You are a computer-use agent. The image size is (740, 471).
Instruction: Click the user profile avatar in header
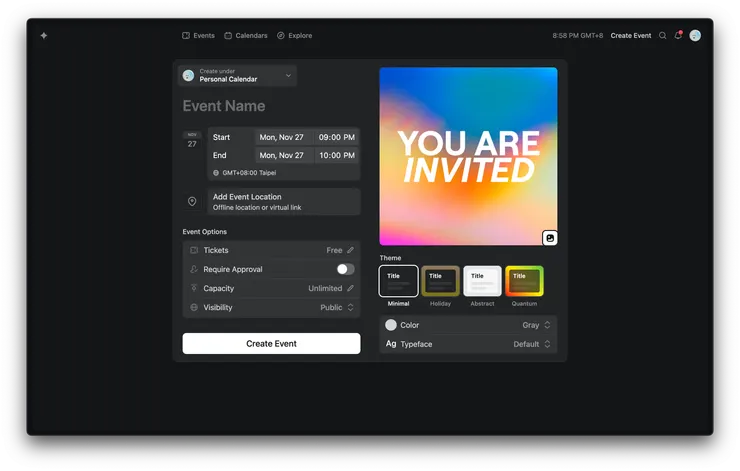(695, 35)
